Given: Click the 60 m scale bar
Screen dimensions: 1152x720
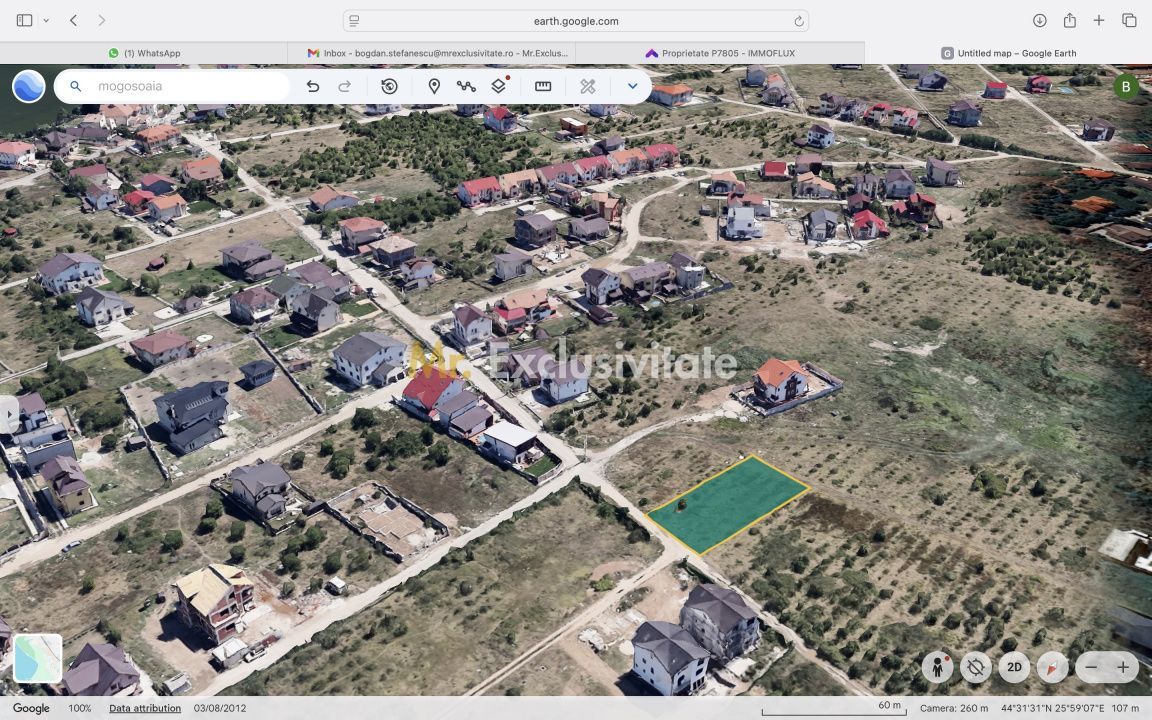Looking at the screenshot, I should [834, 708].
